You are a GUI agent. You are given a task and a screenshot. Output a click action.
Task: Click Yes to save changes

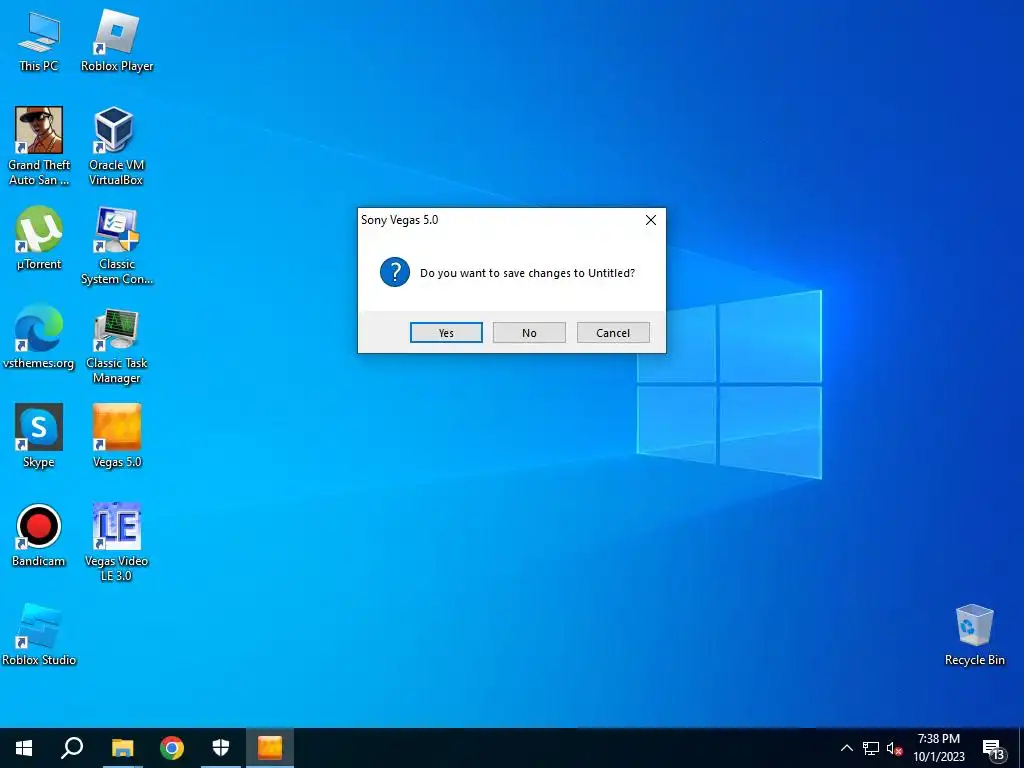(446, 332)
